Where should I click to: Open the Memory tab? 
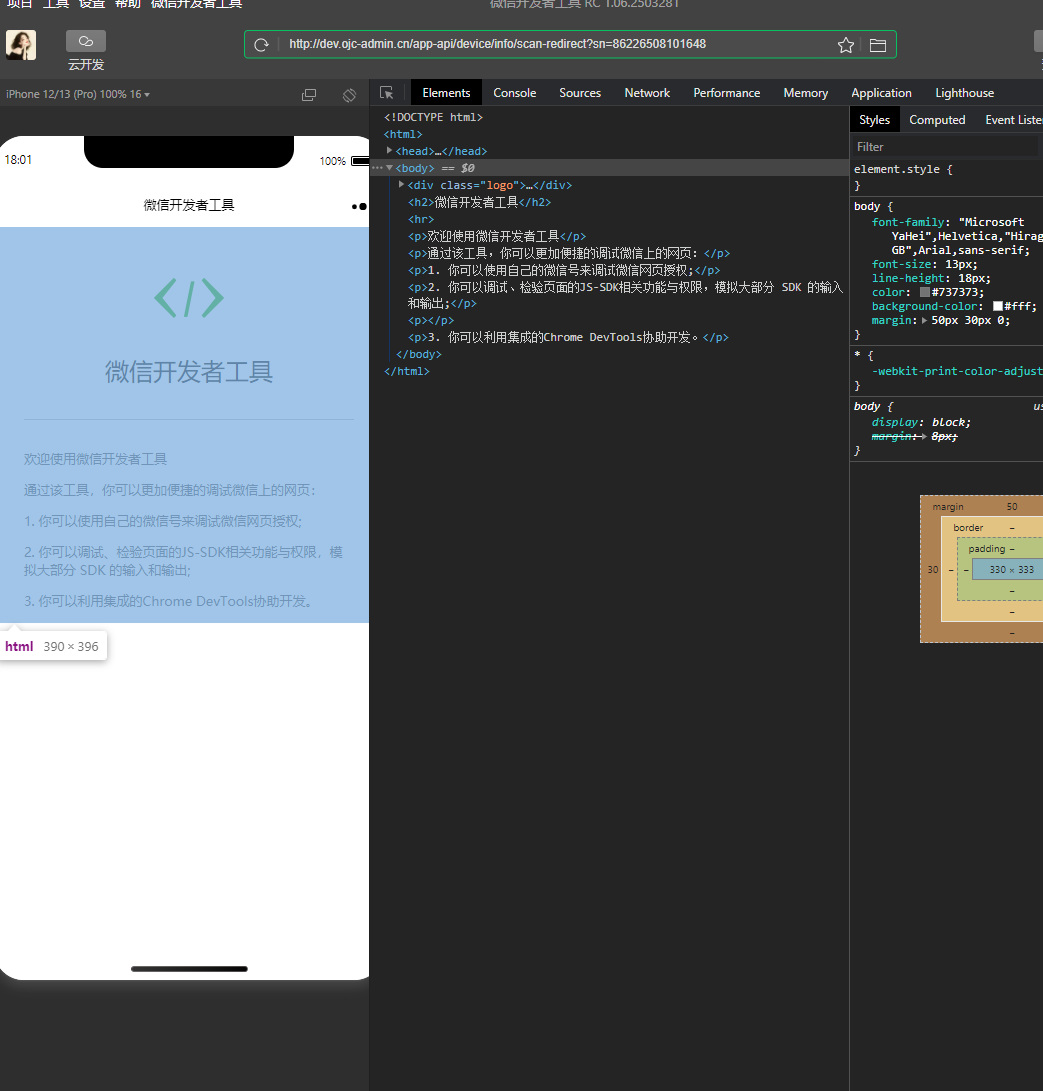tap(805, 93)
